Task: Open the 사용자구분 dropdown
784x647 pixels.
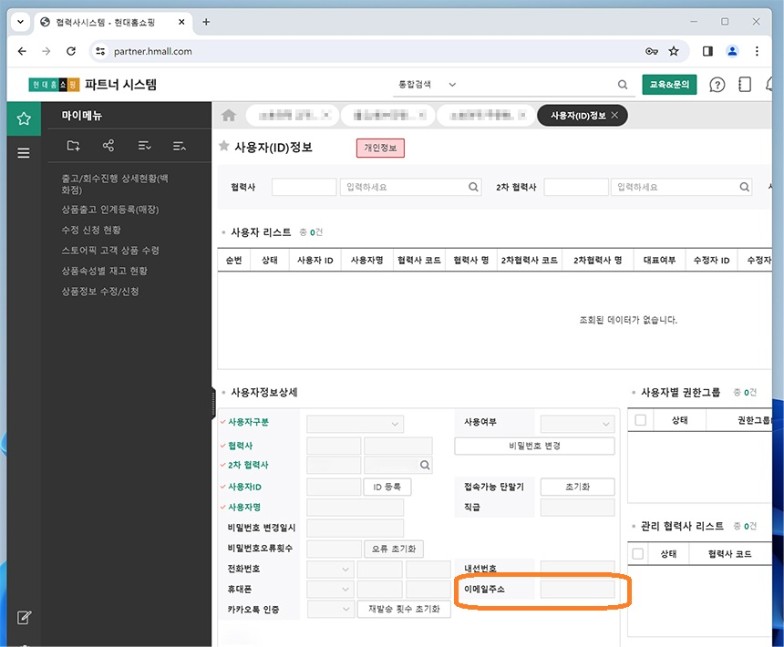Action: click(355, 424)
